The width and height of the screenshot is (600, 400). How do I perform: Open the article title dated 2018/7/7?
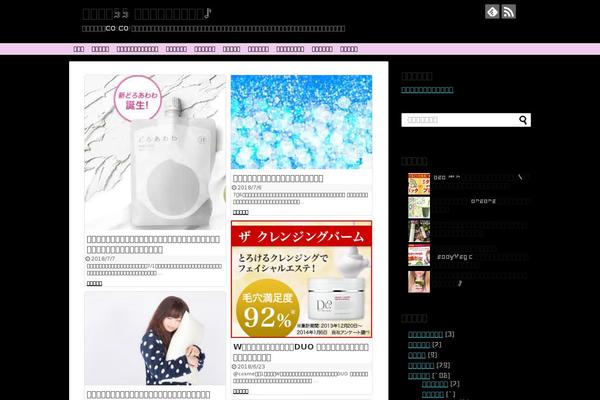coord(153,245)
